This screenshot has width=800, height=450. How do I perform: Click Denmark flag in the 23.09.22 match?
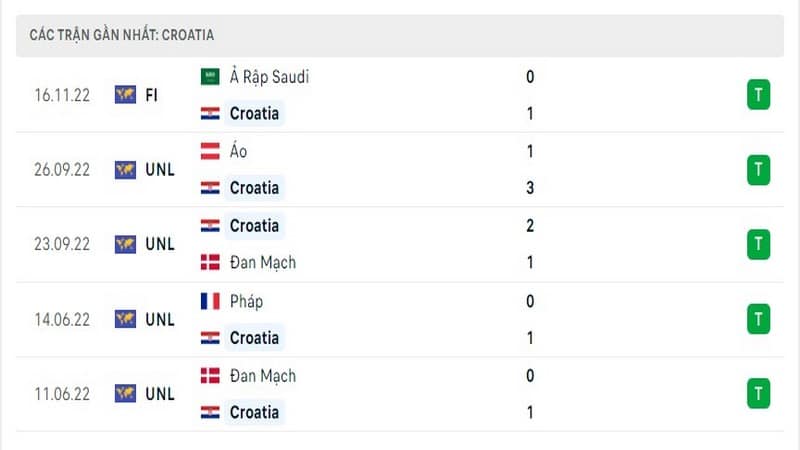click(x=210, y=262)
